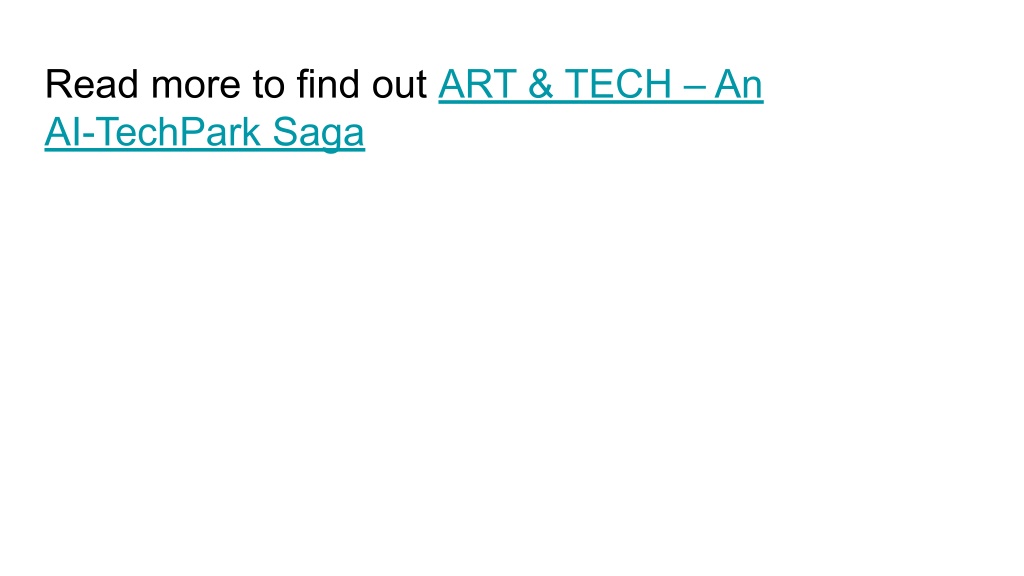Click the 'An' word ending the first line
The width and height of the screenshot is (1024, 576).
tap(739, 84)
